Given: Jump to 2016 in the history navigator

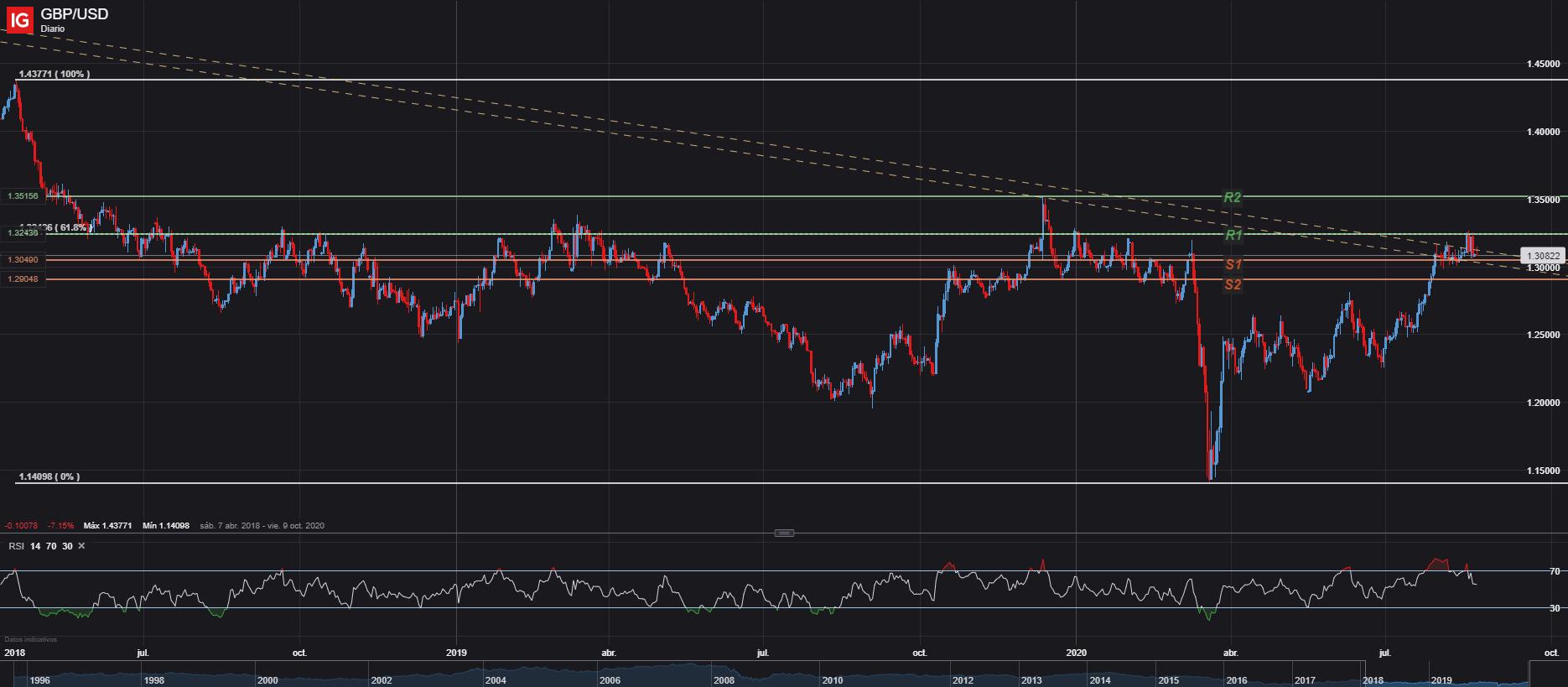Looking at the screenshot, I should 1237,680.
